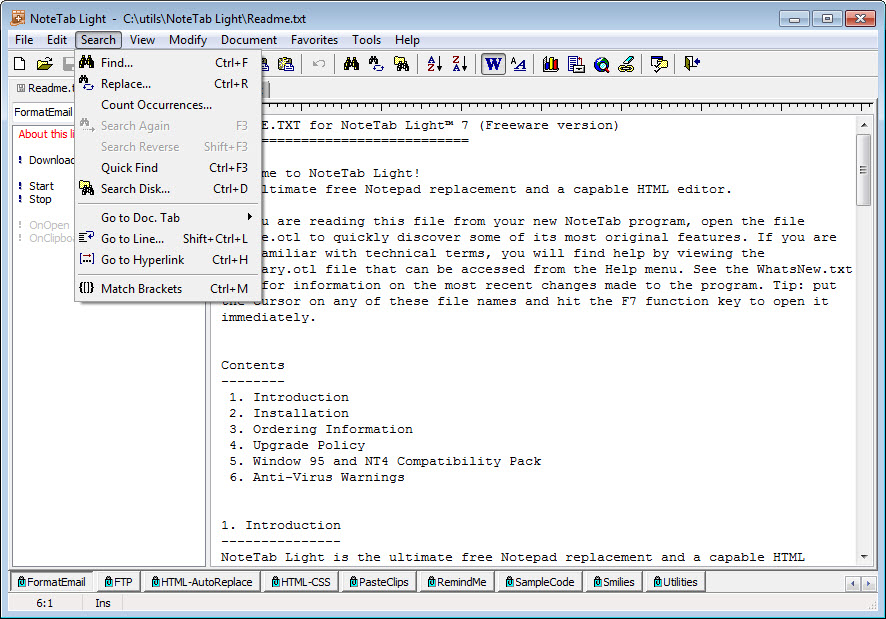Click the Search Disk icon in the toolbar
This screenshot has width=886, height=619.
click(401, 64)
